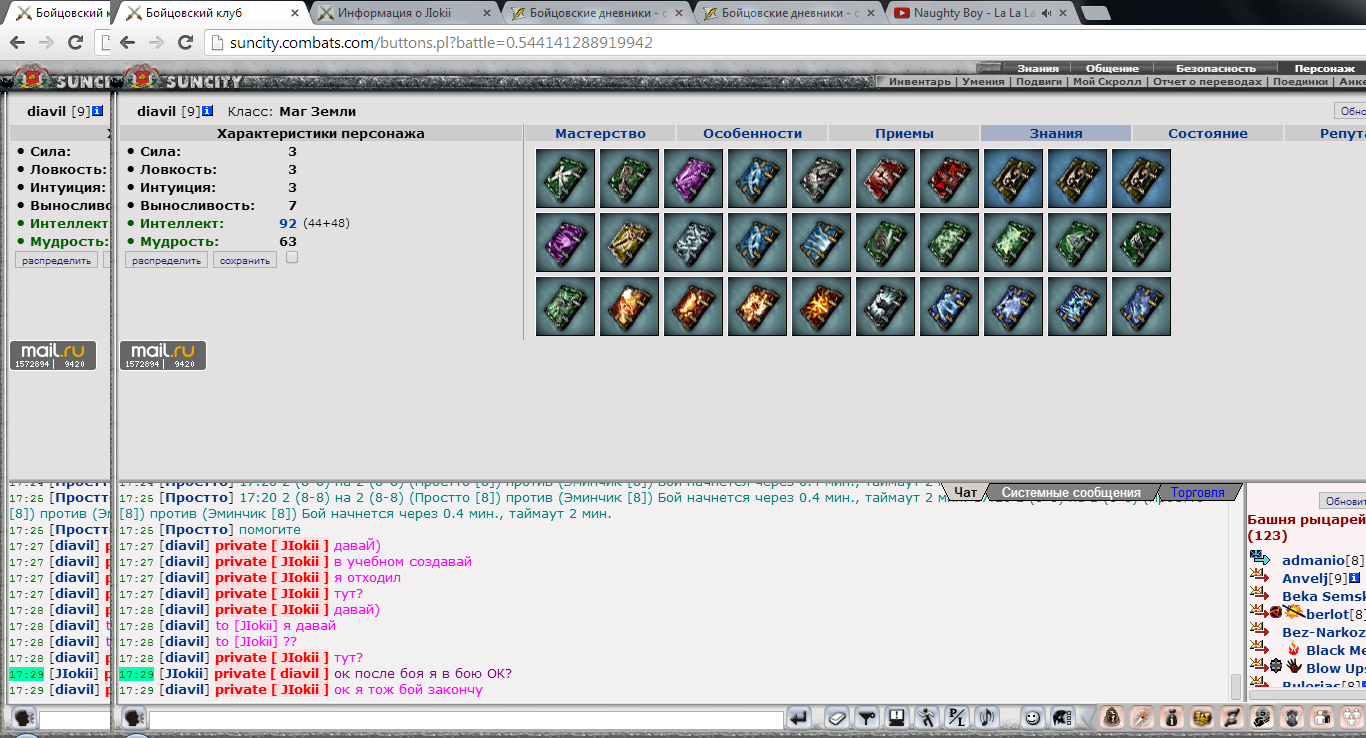Click the eraser icon to clear chat
Screen dimensions: 1366x738
[837, 717]
